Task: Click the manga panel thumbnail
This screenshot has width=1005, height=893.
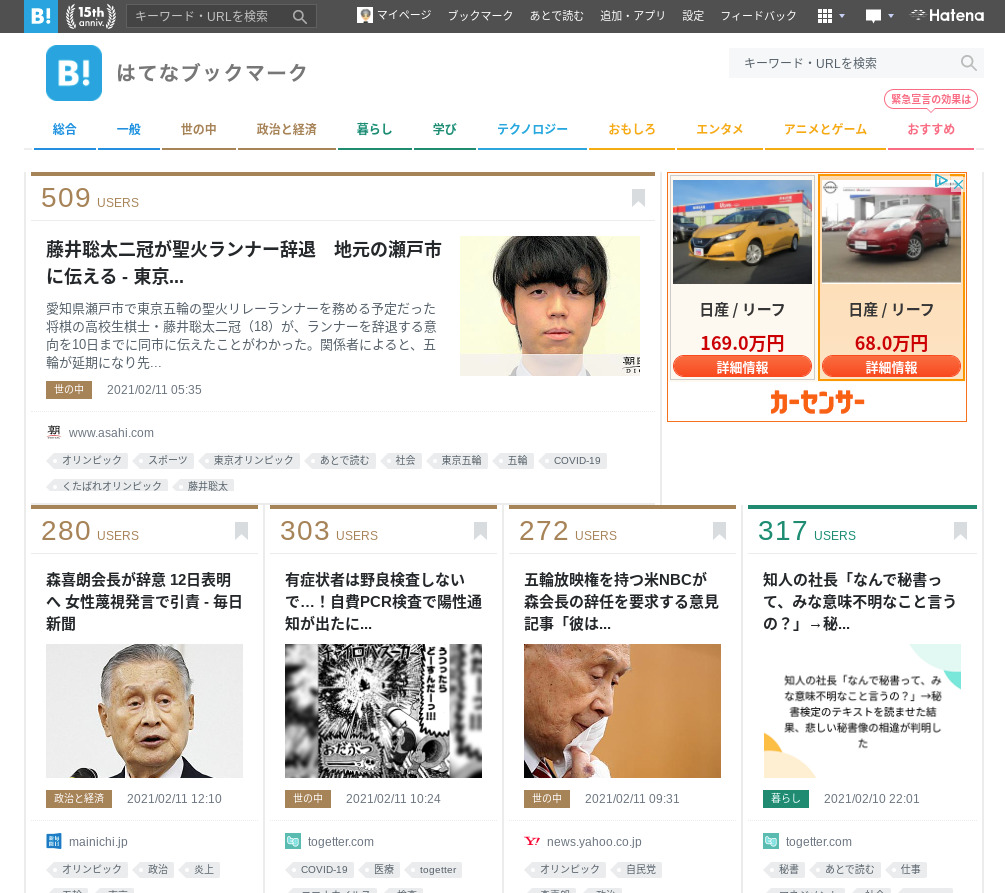Action: pyautogui.click(x=383, y=711)
